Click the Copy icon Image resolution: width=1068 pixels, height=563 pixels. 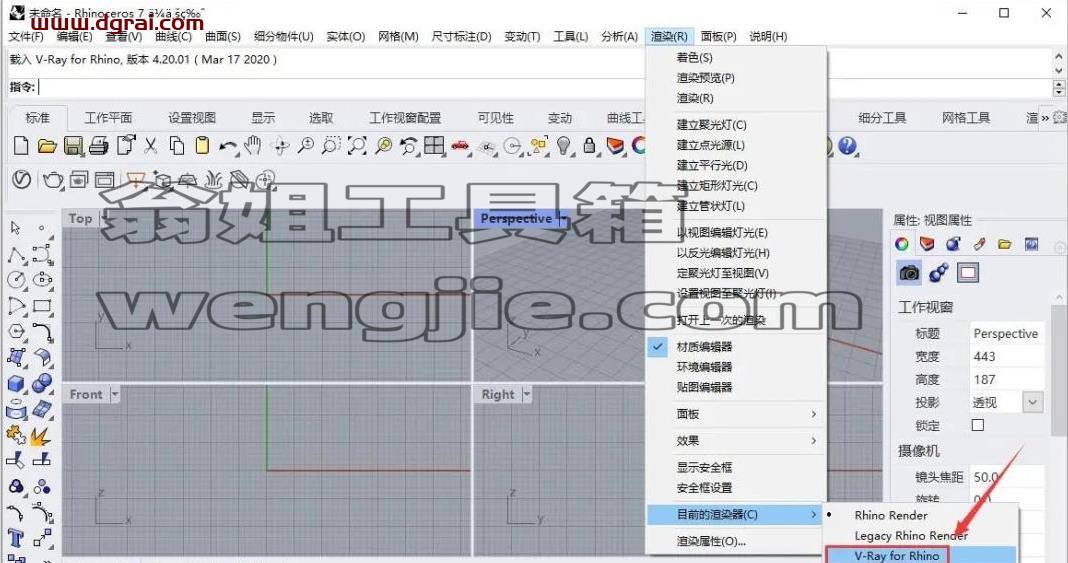click(176, 146)
